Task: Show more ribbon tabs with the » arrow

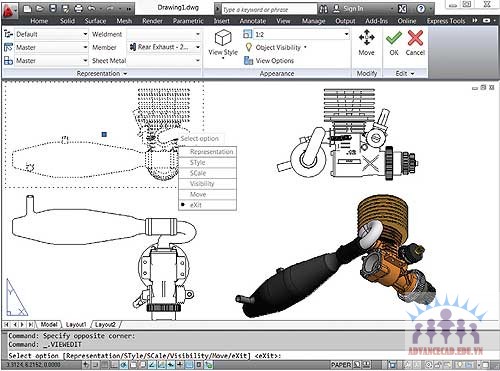Action: point(474,21)
